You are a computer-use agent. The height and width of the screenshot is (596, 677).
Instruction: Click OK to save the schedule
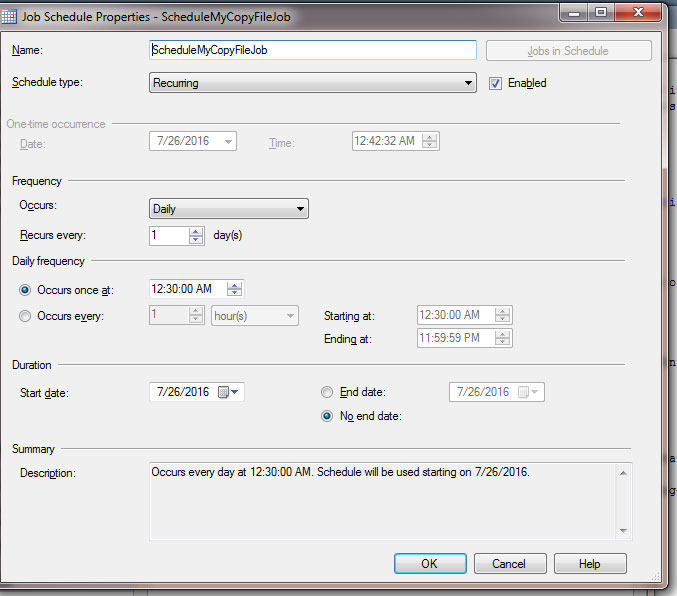[x=430, y=564]
